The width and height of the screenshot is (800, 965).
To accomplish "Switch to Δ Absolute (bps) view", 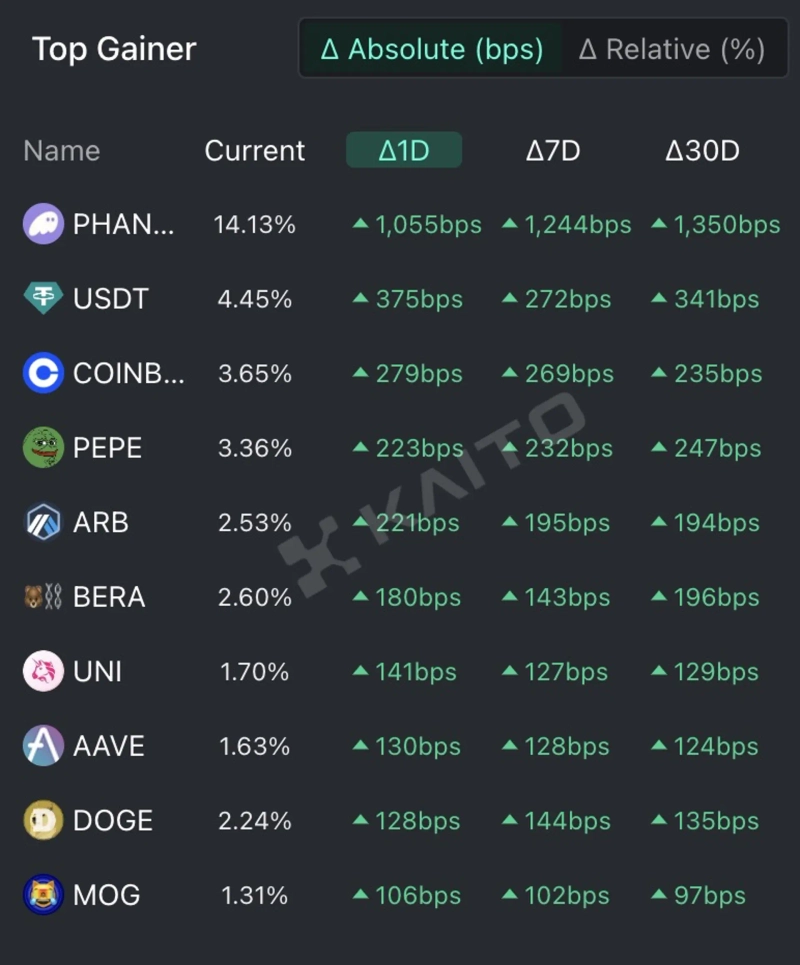I will [432, 49].
